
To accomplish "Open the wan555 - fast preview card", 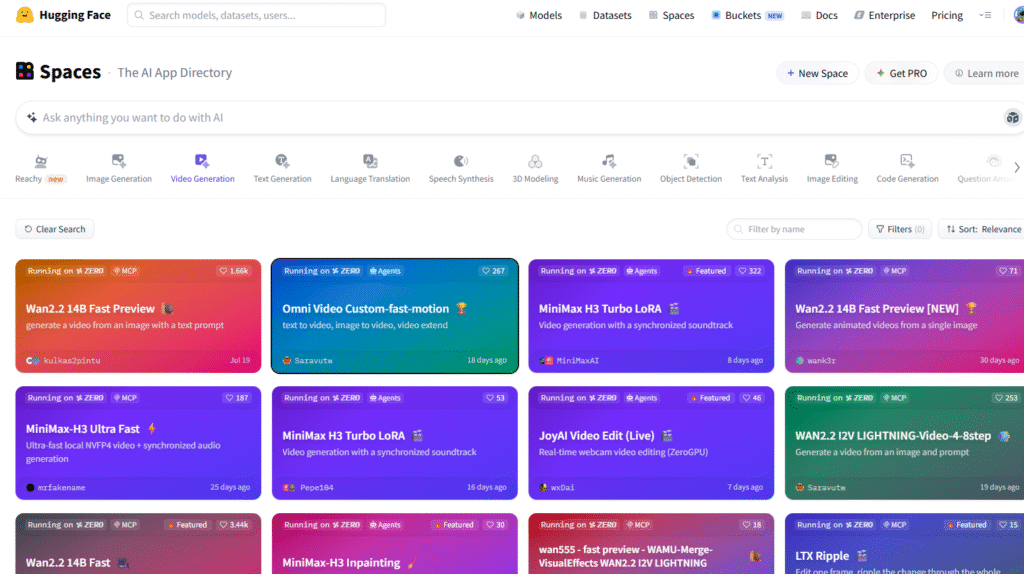I will (651, 543).
